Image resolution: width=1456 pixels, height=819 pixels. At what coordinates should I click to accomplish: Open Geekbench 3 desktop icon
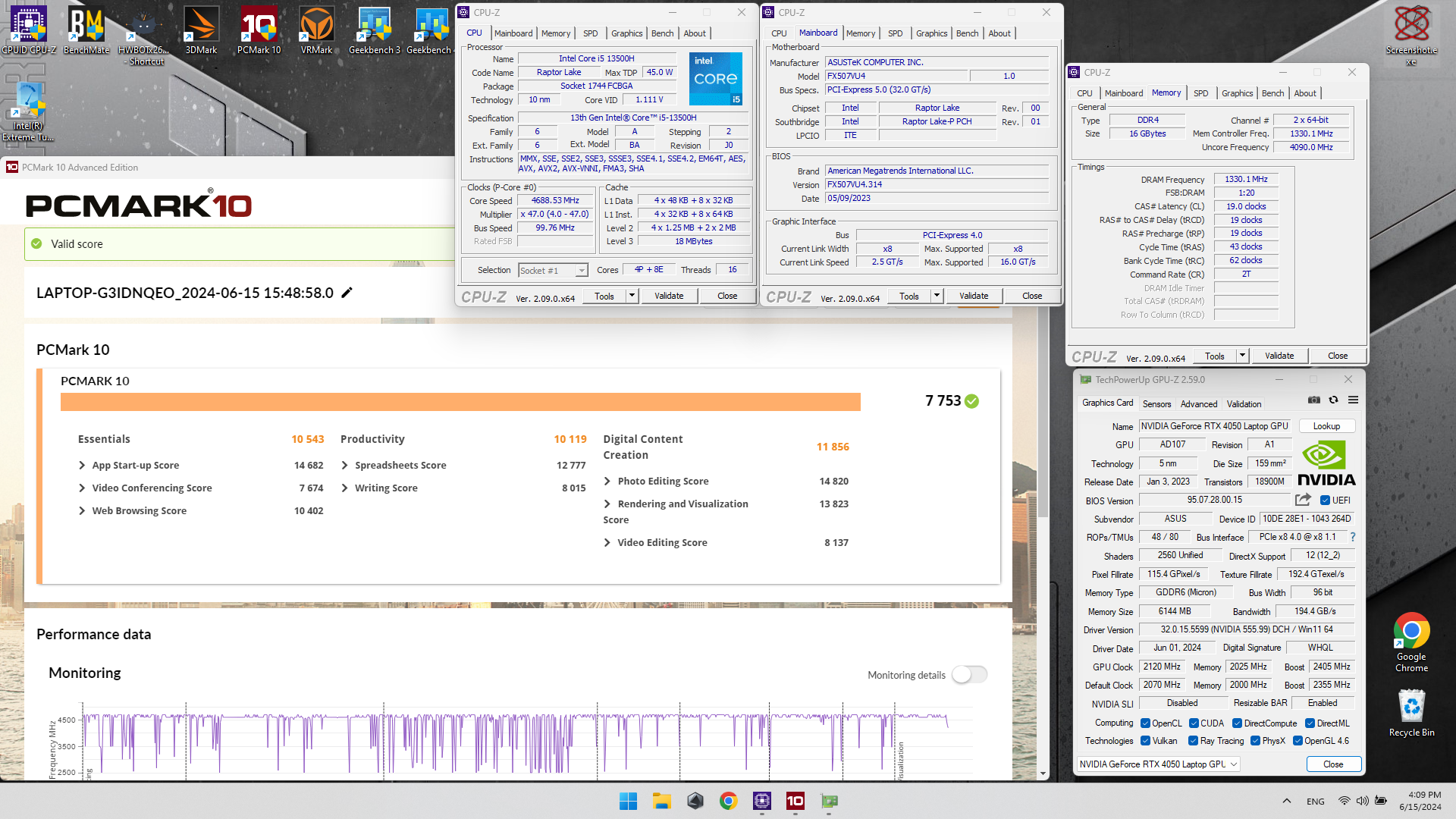[x=374, y=30]
